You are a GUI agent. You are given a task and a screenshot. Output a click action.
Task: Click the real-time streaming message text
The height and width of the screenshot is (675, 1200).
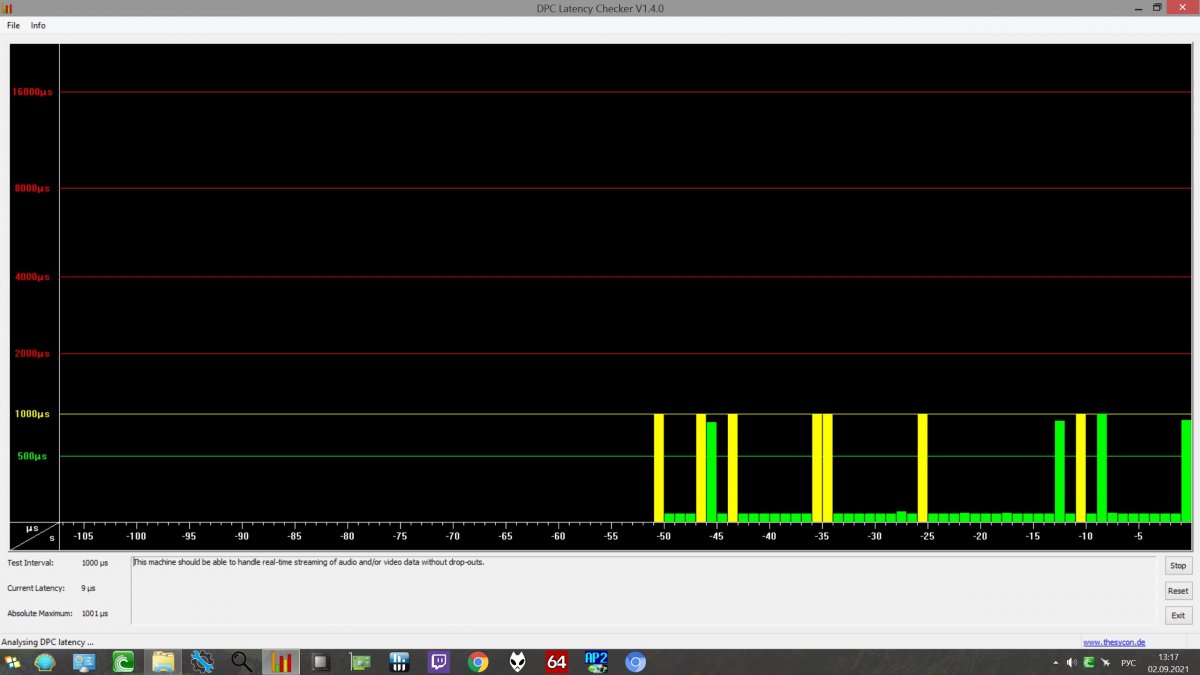click(309, 562)
